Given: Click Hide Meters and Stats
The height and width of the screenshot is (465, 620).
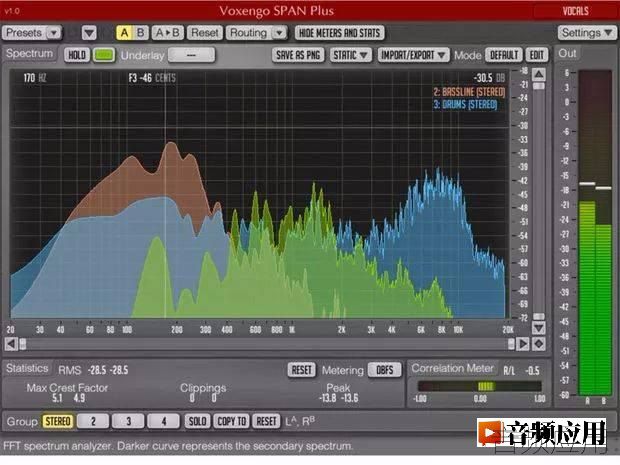Looking at the screenshot, I should click(x=339, y=33).
